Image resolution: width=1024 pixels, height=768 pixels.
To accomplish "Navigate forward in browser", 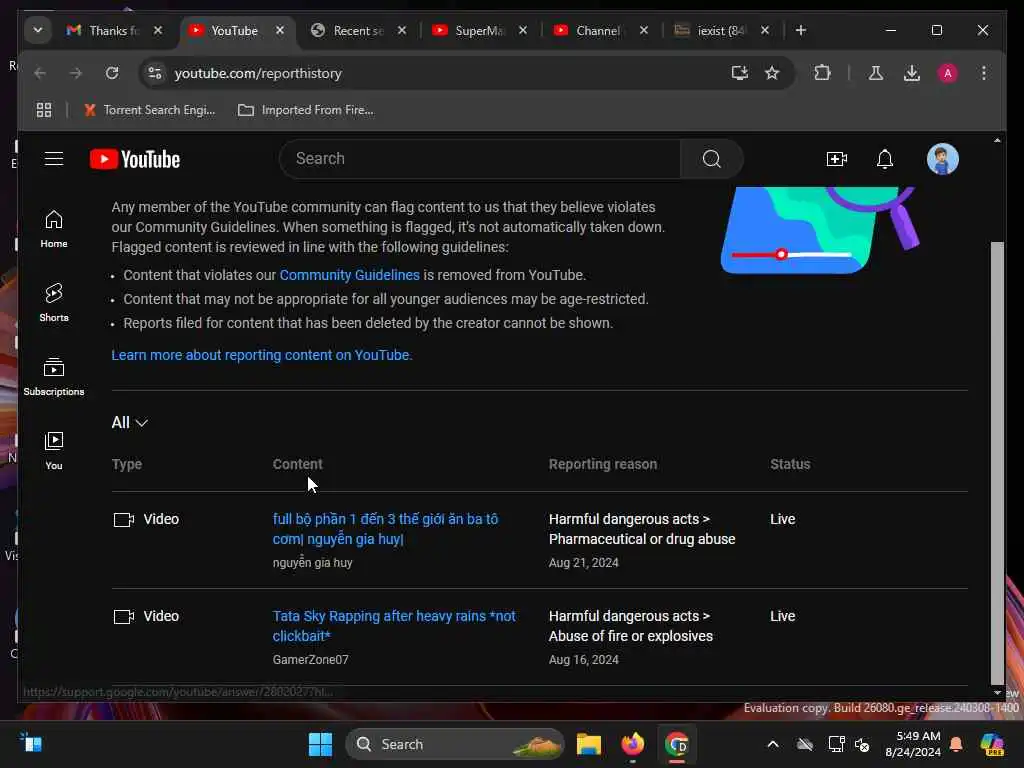I will (x=76, y=72).
